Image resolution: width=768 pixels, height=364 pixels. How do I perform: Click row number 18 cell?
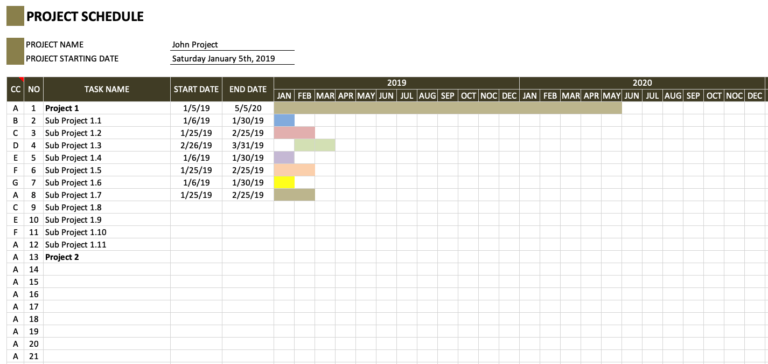[x=34, y=319]
